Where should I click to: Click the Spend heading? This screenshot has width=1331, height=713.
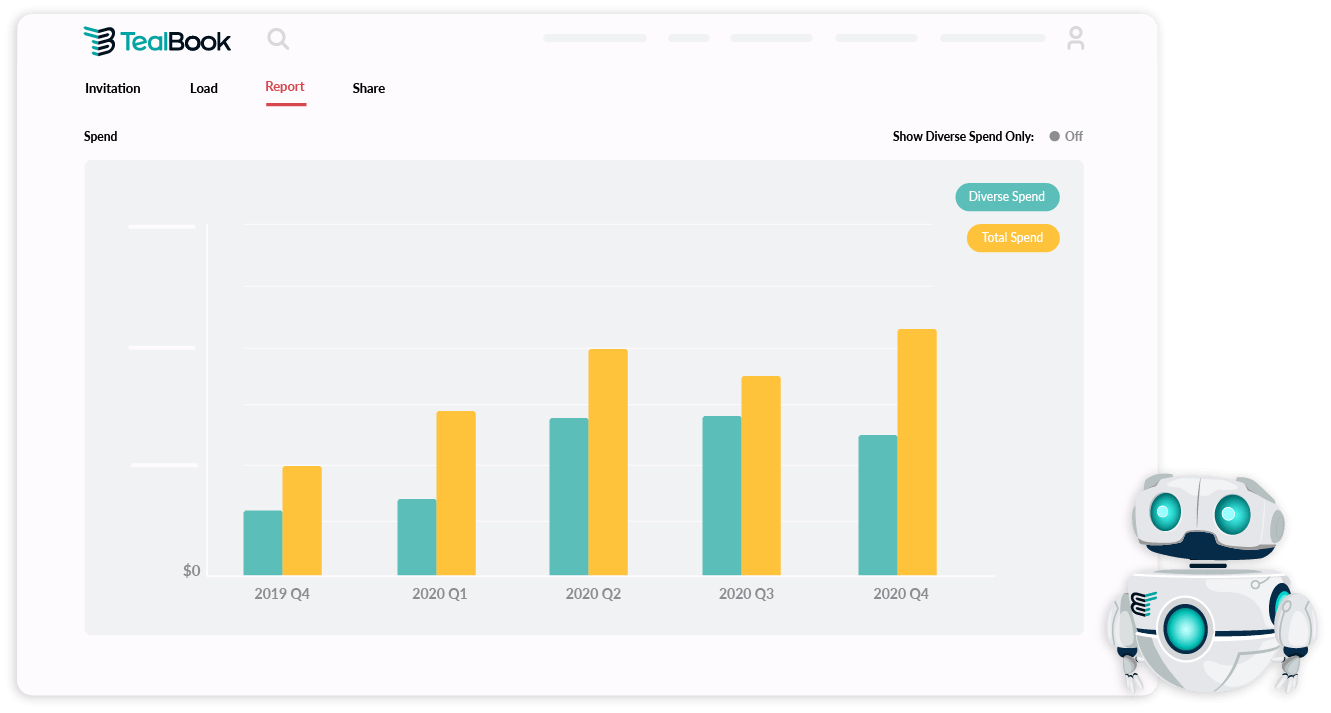[x=101, y=136]
